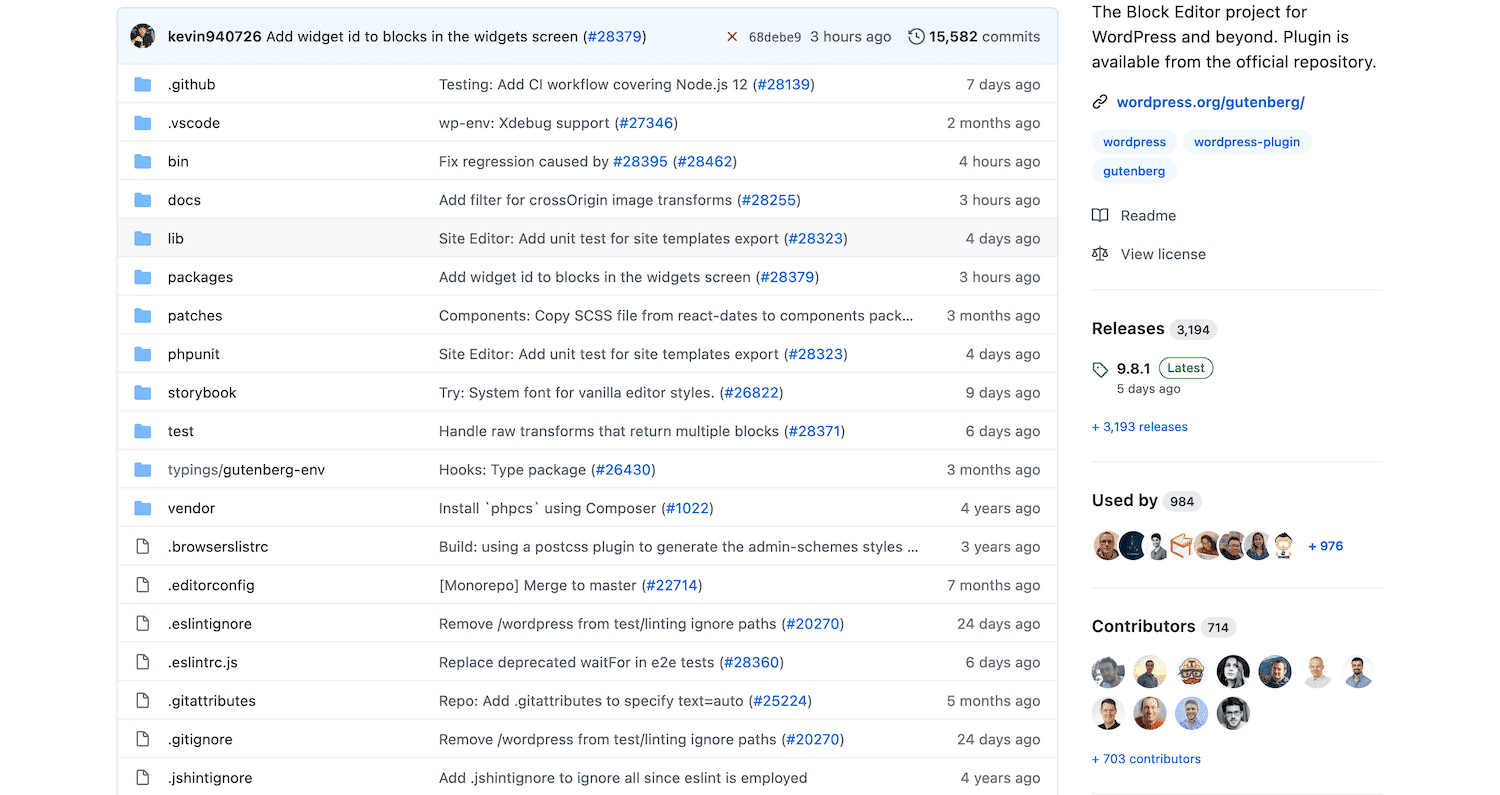
Task: Visit wordpress.org/gutenberg/ website link
Action: (1210, 101)
